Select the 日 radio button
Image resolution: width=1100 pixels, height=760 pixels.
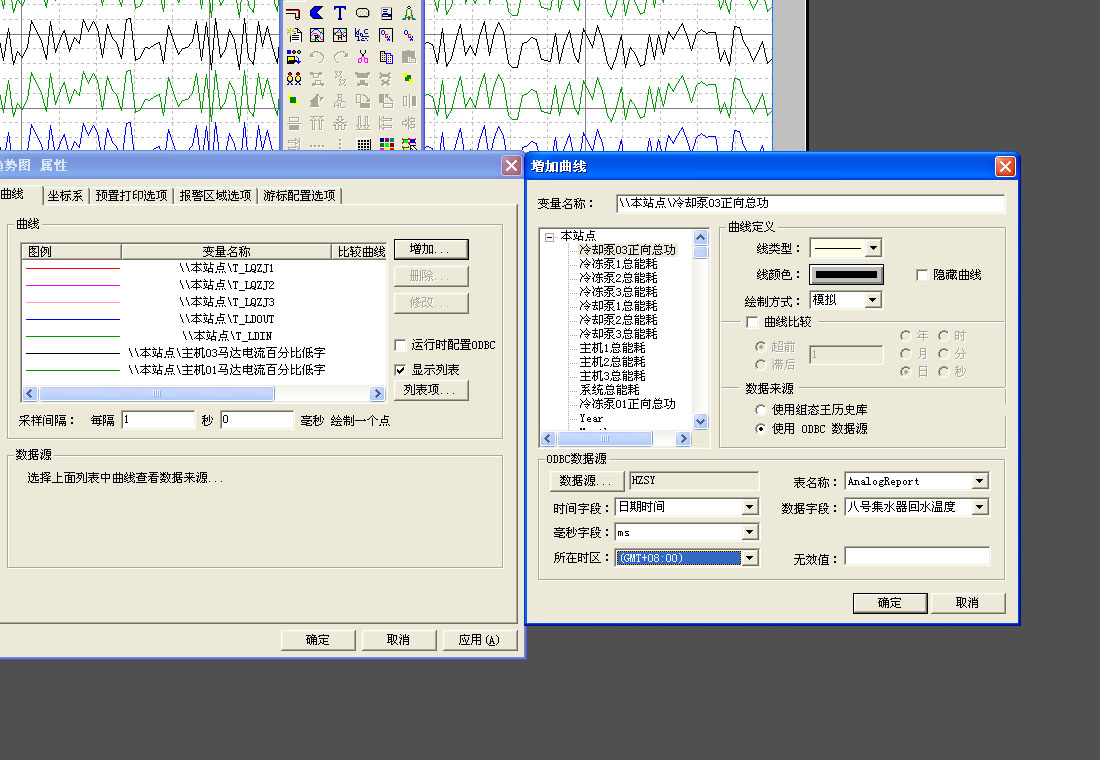click(x=906, y=371)
